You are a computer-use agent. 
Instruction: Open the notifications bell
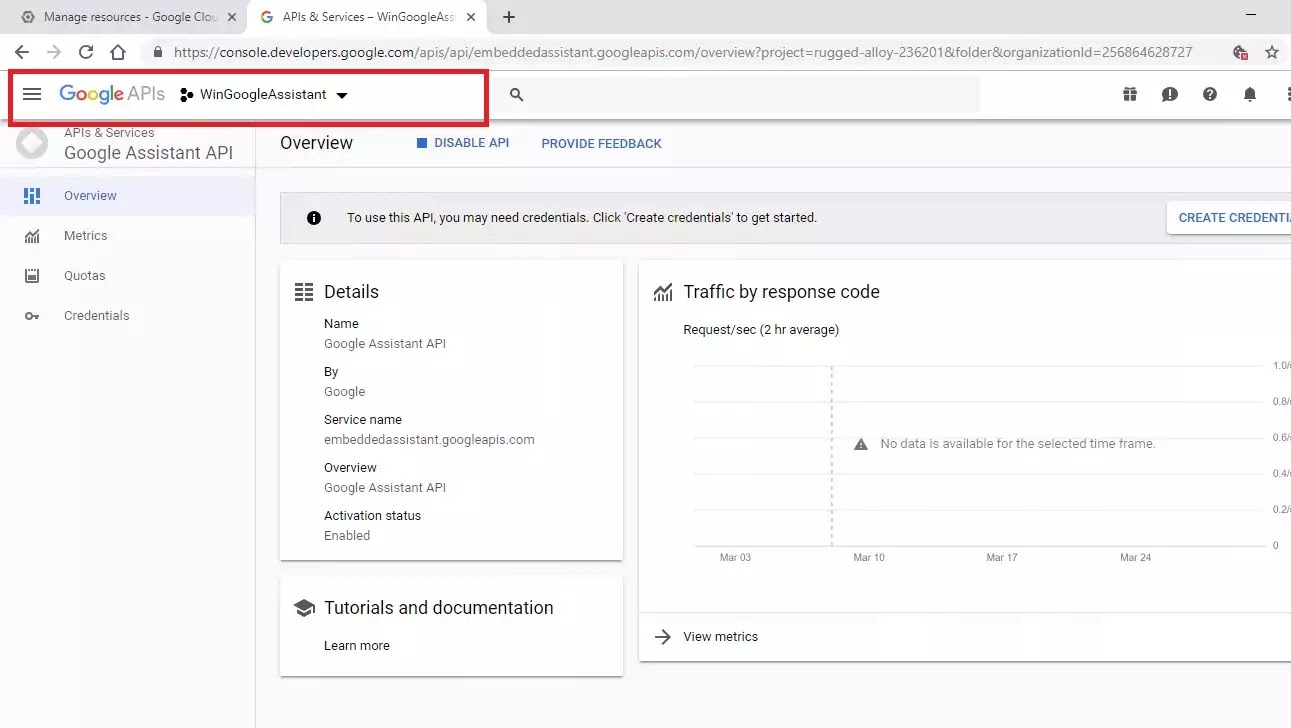[1250, 94]
